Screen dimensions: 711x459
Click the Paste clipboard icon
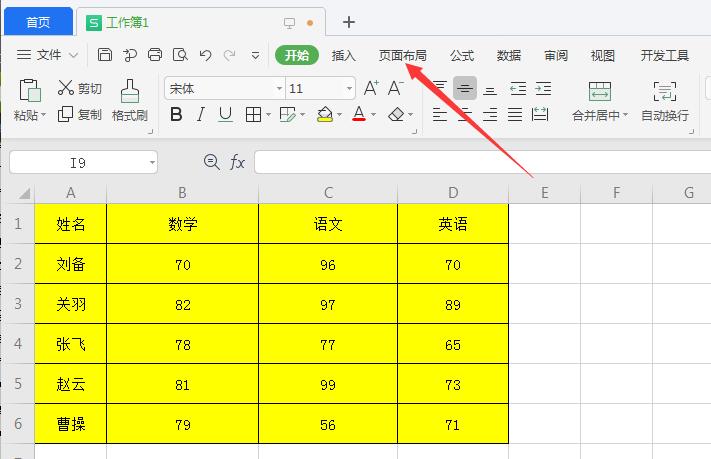point(29,90)
